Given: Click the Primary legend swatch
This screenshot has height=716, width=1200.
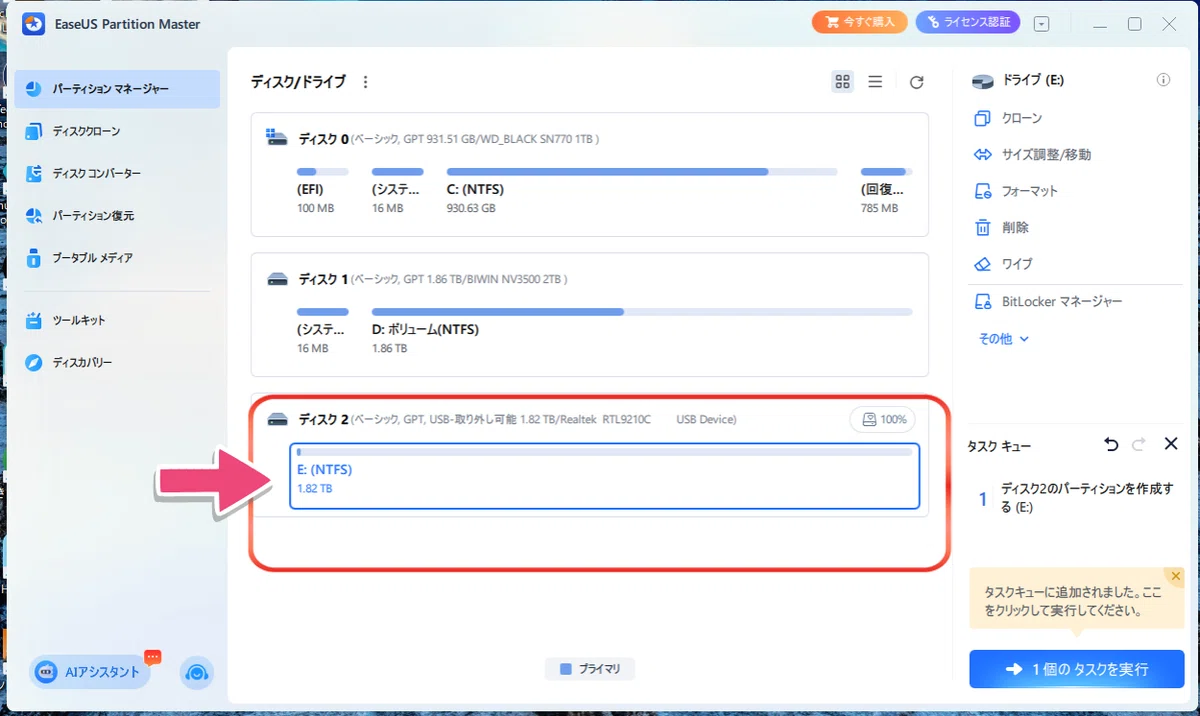Looking at the screenshot, I should tap(566, 669).
